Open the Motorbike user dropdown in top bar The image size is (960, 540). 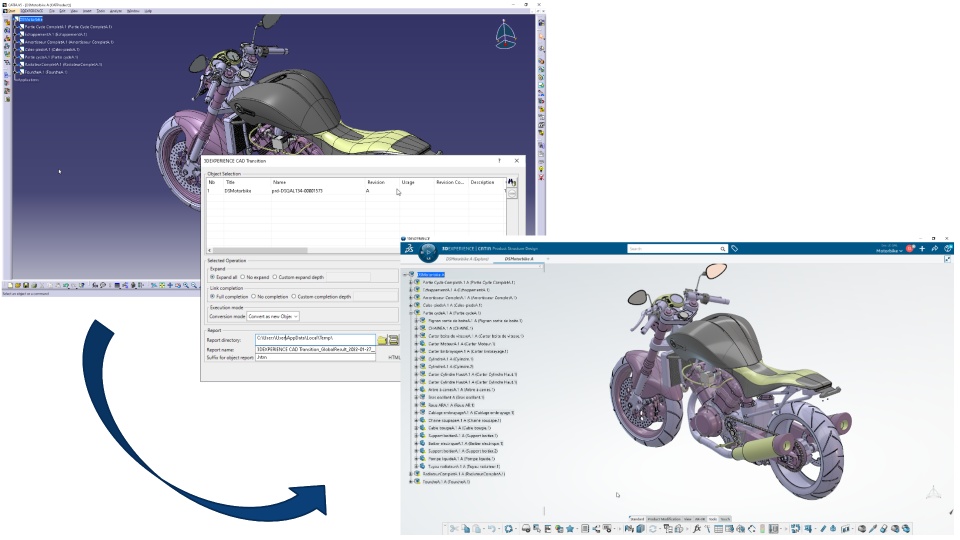pos(889,251)
